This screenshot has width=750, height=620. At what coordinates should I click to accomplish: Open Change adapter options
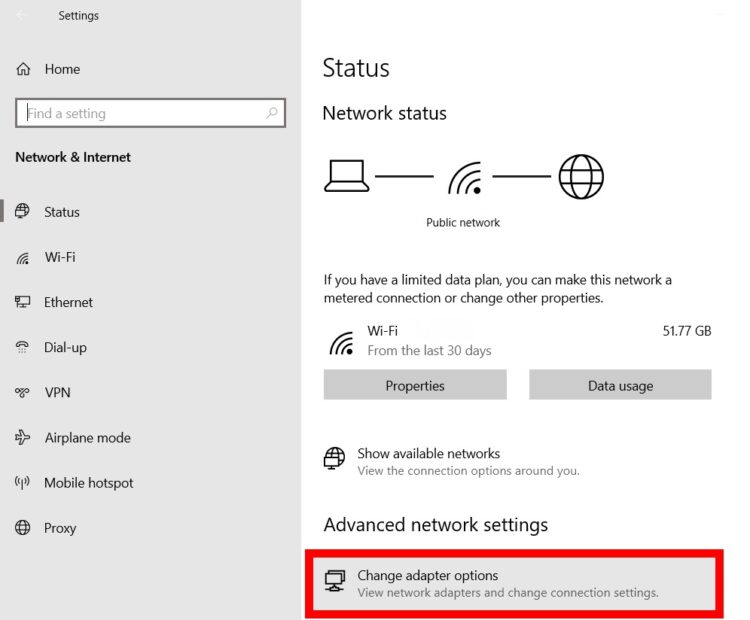(514, 584)
